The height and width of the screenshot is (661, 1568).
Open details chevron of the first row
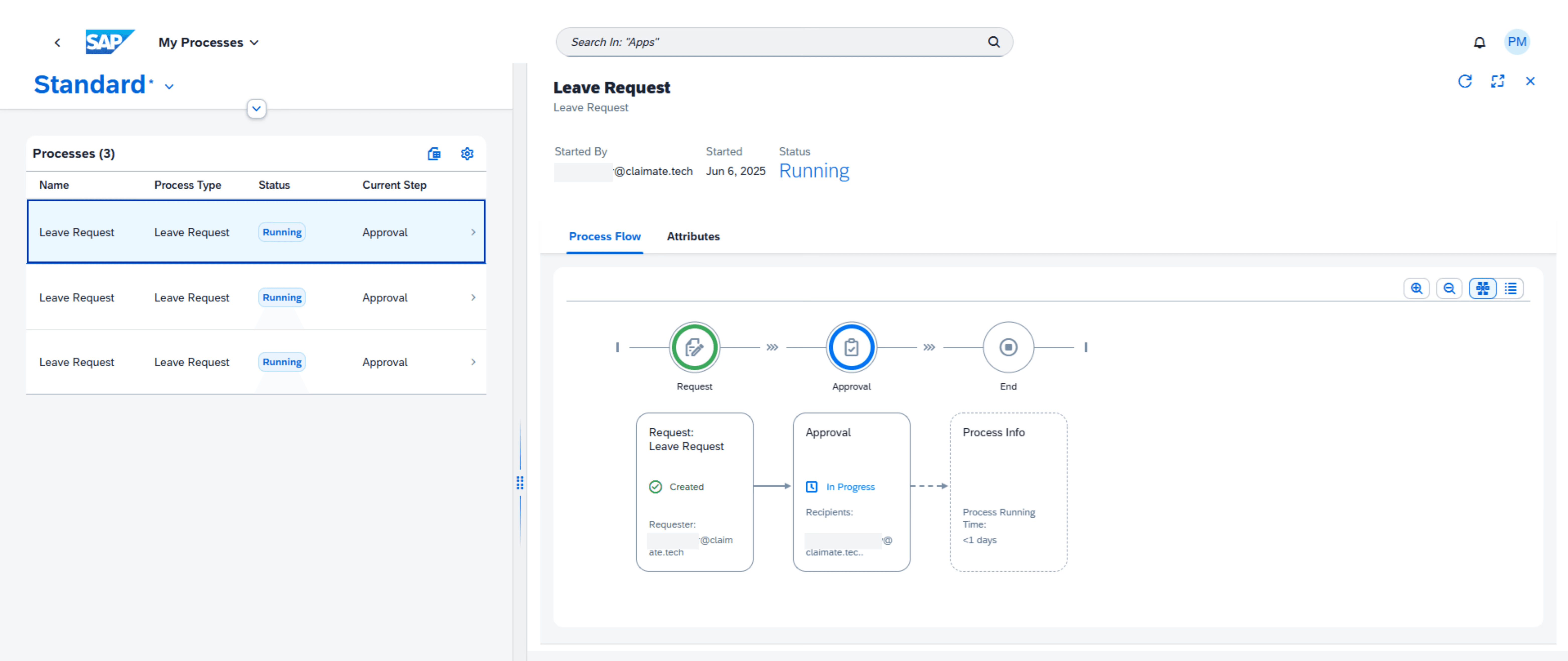pyautogui.click(x=473, y=232)
